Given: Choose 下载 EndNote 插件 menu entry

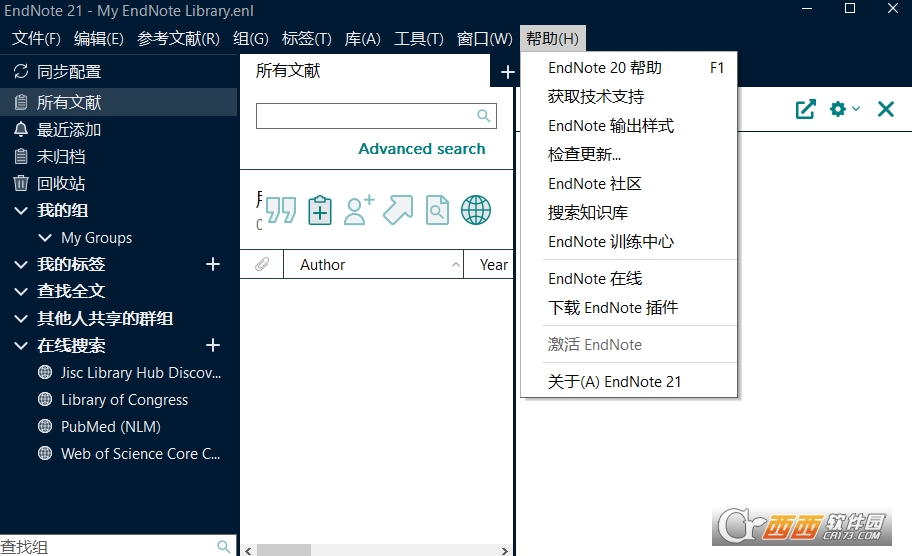Looking at the screenshot, I should [629, 308].
